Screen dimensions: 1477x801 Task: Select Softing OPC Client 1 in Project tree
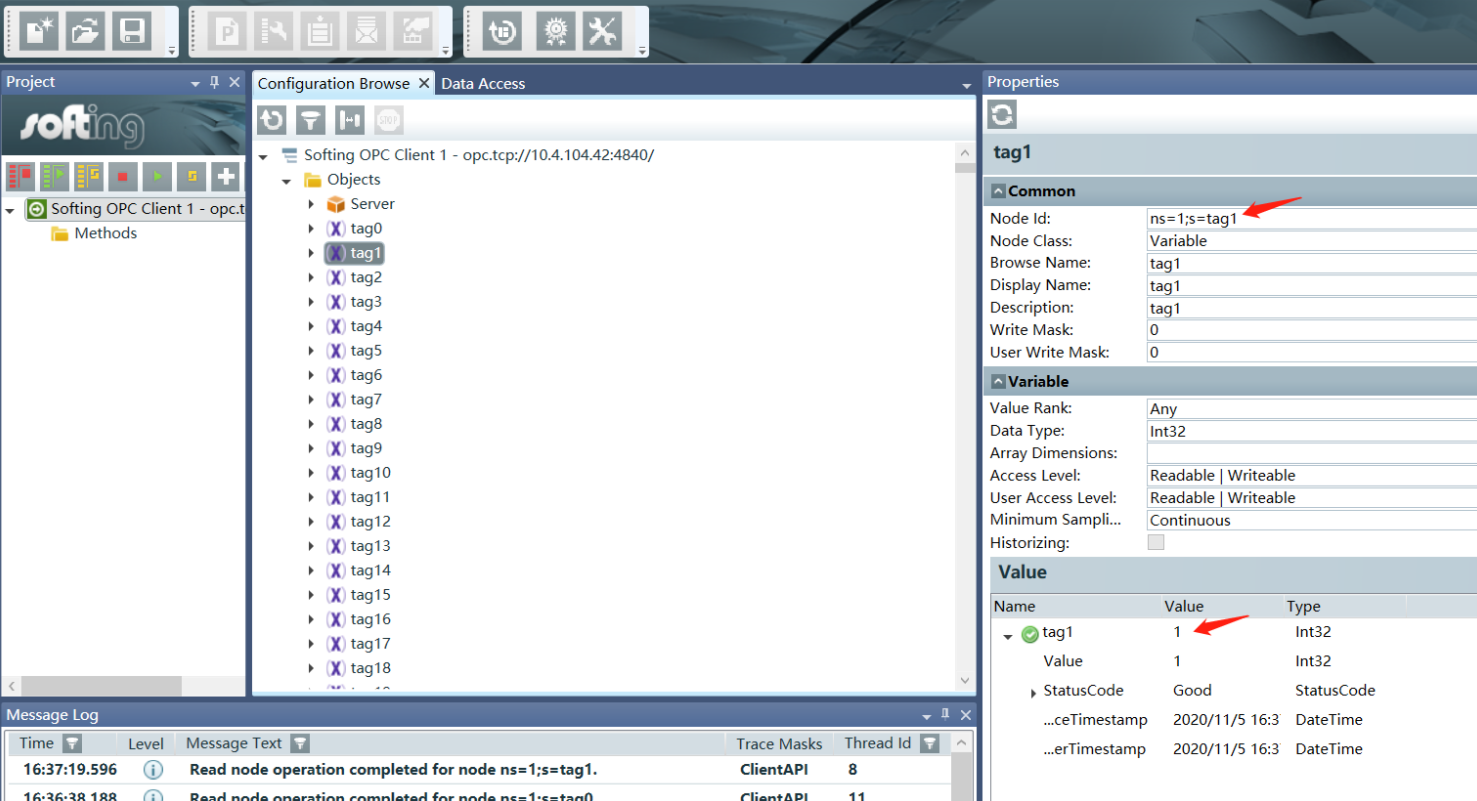click(x=148, y=209)
